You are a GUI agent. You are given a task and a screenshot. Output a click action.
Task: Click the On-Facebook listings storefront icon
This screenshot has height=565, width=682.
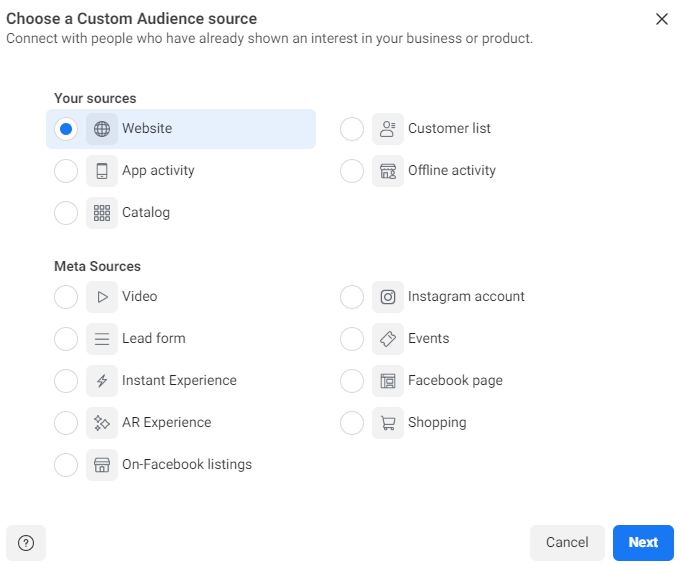point(102,465)
